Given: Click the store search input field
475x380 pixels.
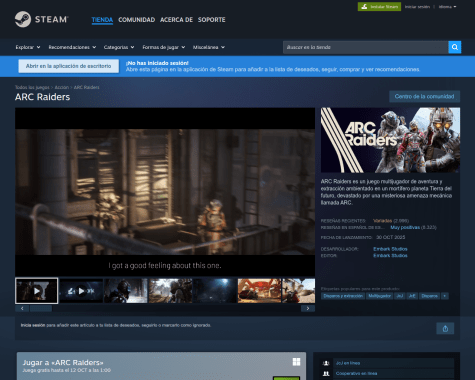Looking at the screenshot, I should click(x=366, y=47).
